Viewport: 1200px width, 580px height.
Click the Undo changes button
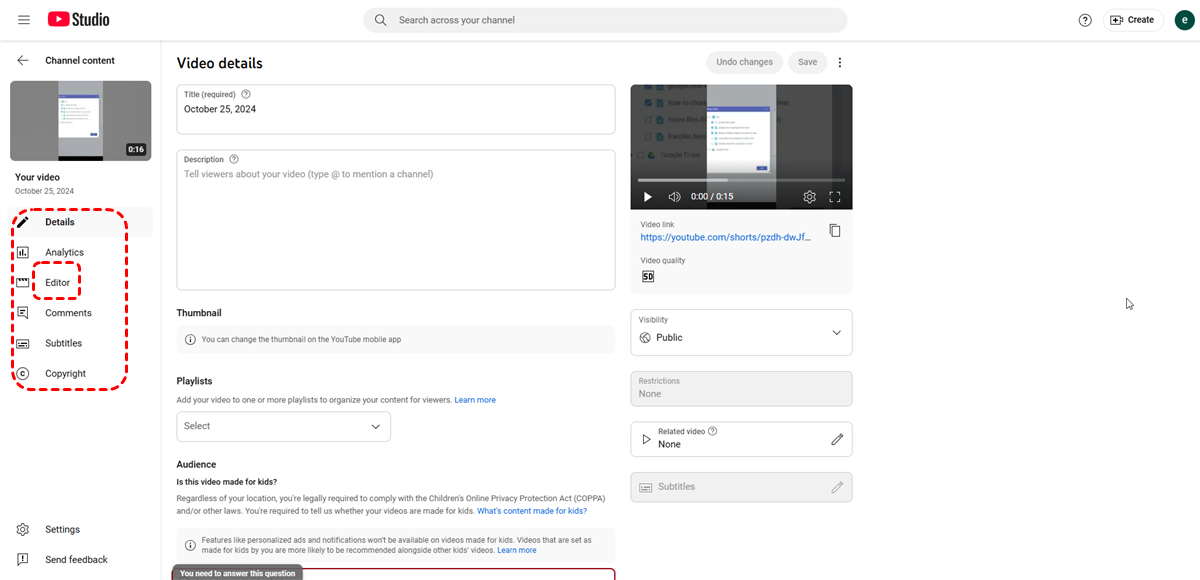pyautogui.click(x=744, y=62)
